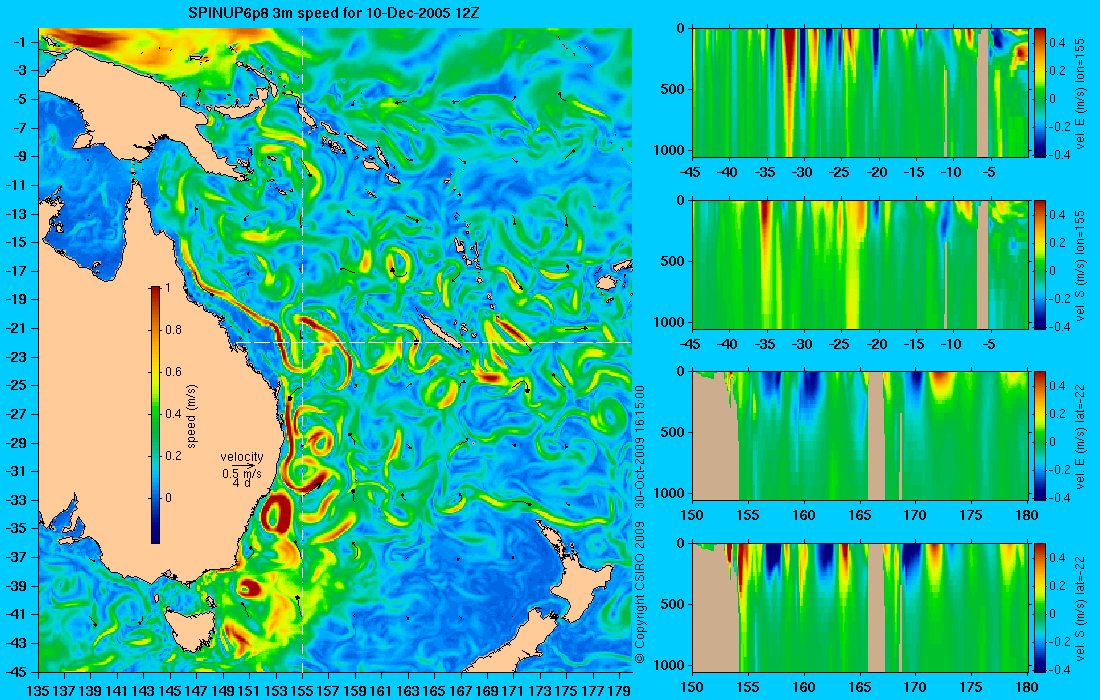Click the "vel. E (m/s) lat=-22" axis label
The height and width of the screenshot is (700, 1100).
(1080, 436)
